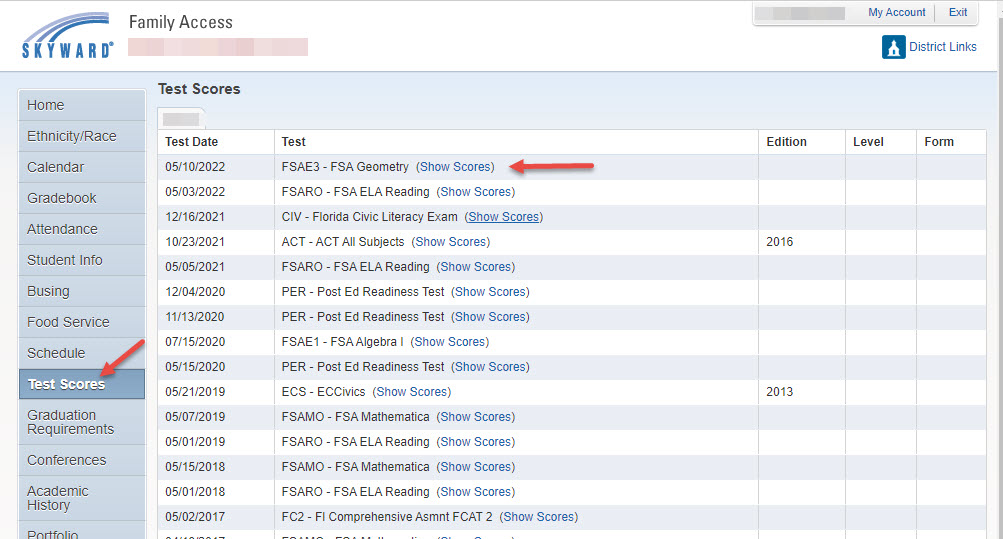Click the Exit link
The width and height of the screenshot is (1003, 539).
958,13
